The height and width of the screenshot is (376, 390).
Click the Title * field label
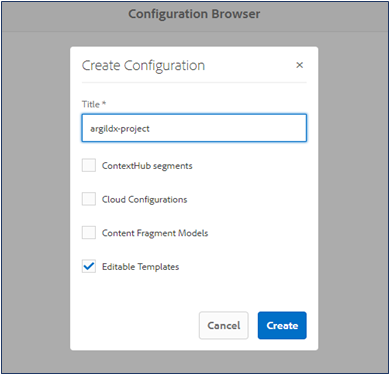click(x=94, y=104)
